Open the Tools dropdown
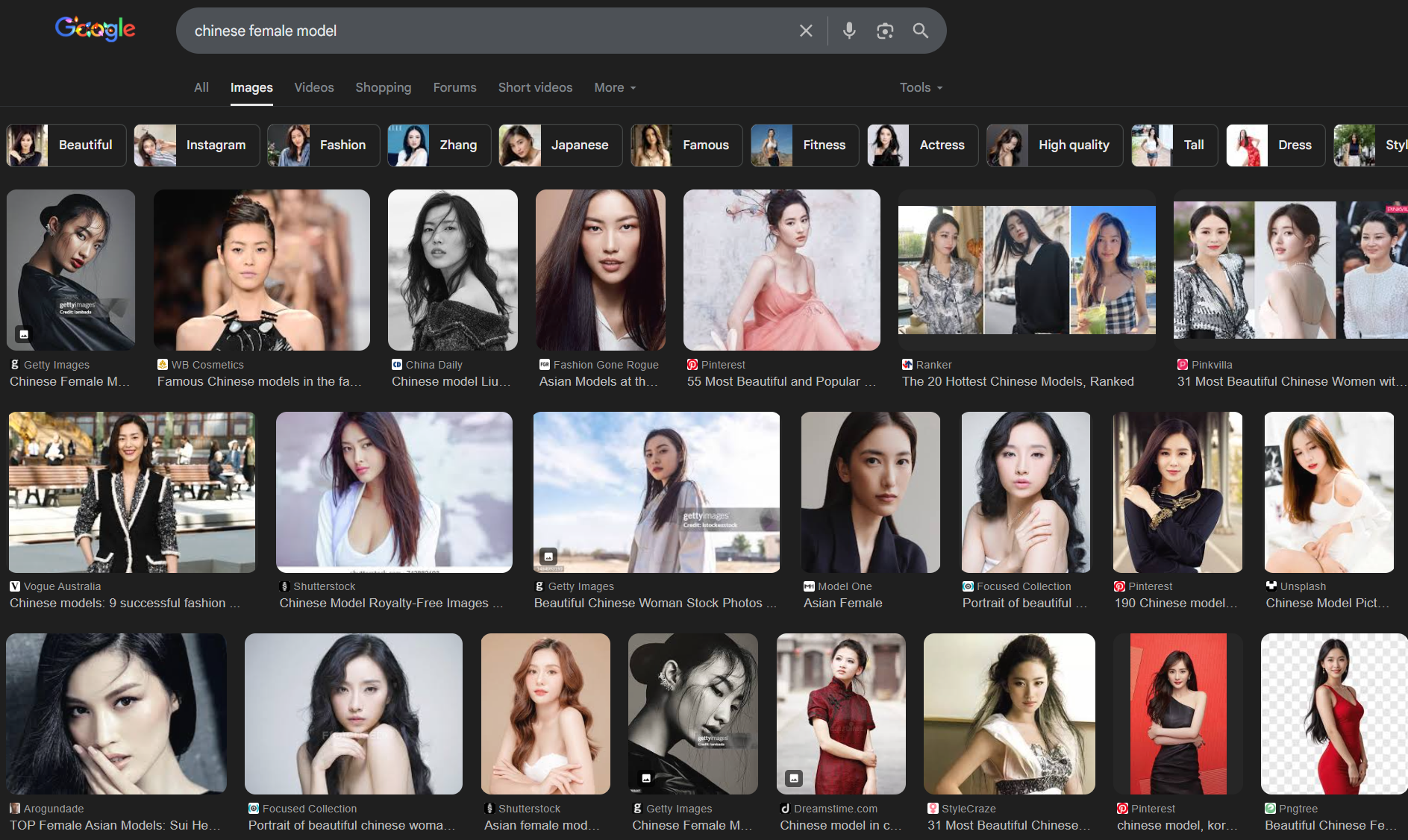The image size is (1408, 840). point(922,87)
